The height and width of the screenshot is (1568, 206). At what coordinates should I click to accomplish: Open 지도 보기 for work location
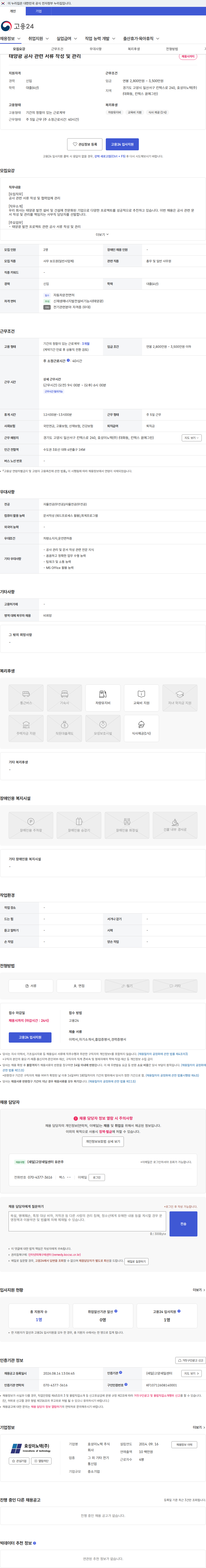[191, 438]
